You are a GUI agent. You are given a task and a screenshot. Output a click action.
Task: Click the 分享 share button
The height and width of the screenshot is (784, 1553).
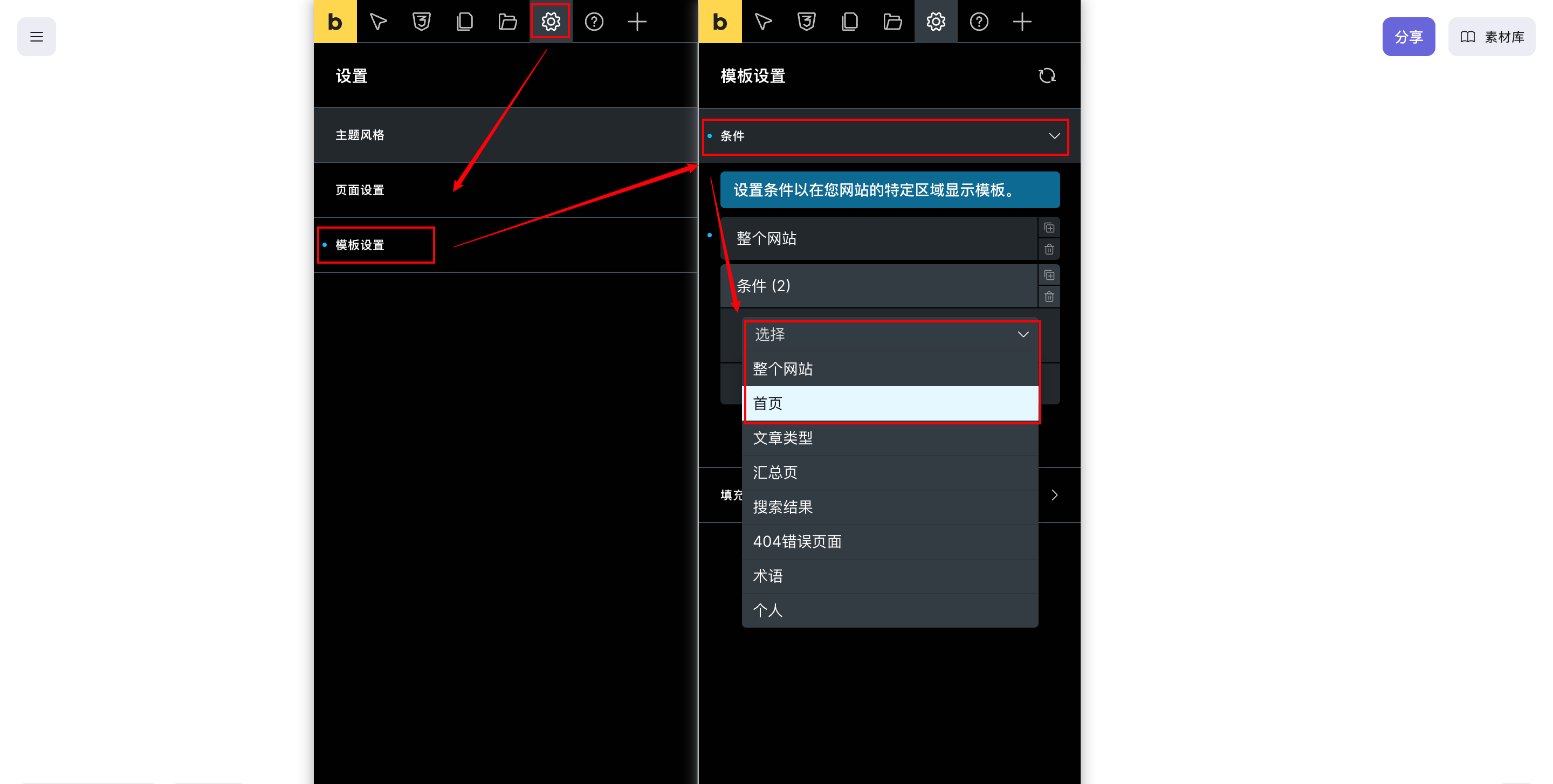point(1408,37)
